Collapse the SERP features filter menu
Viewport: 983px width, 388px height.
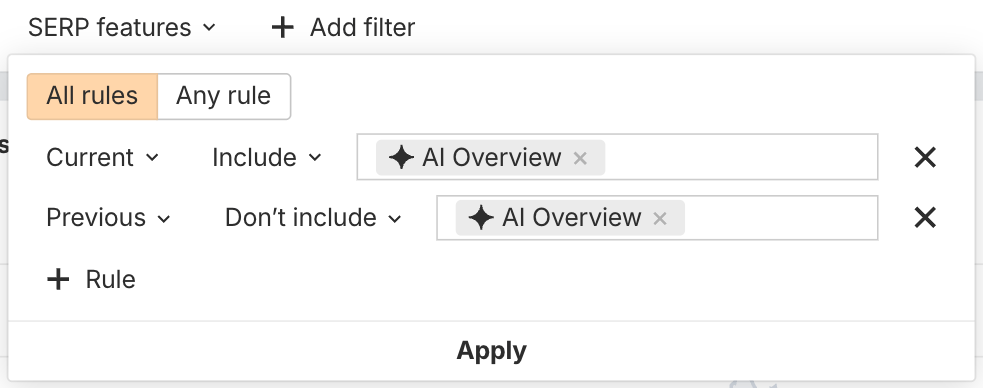pyautogui.click(x=122, y=28)
